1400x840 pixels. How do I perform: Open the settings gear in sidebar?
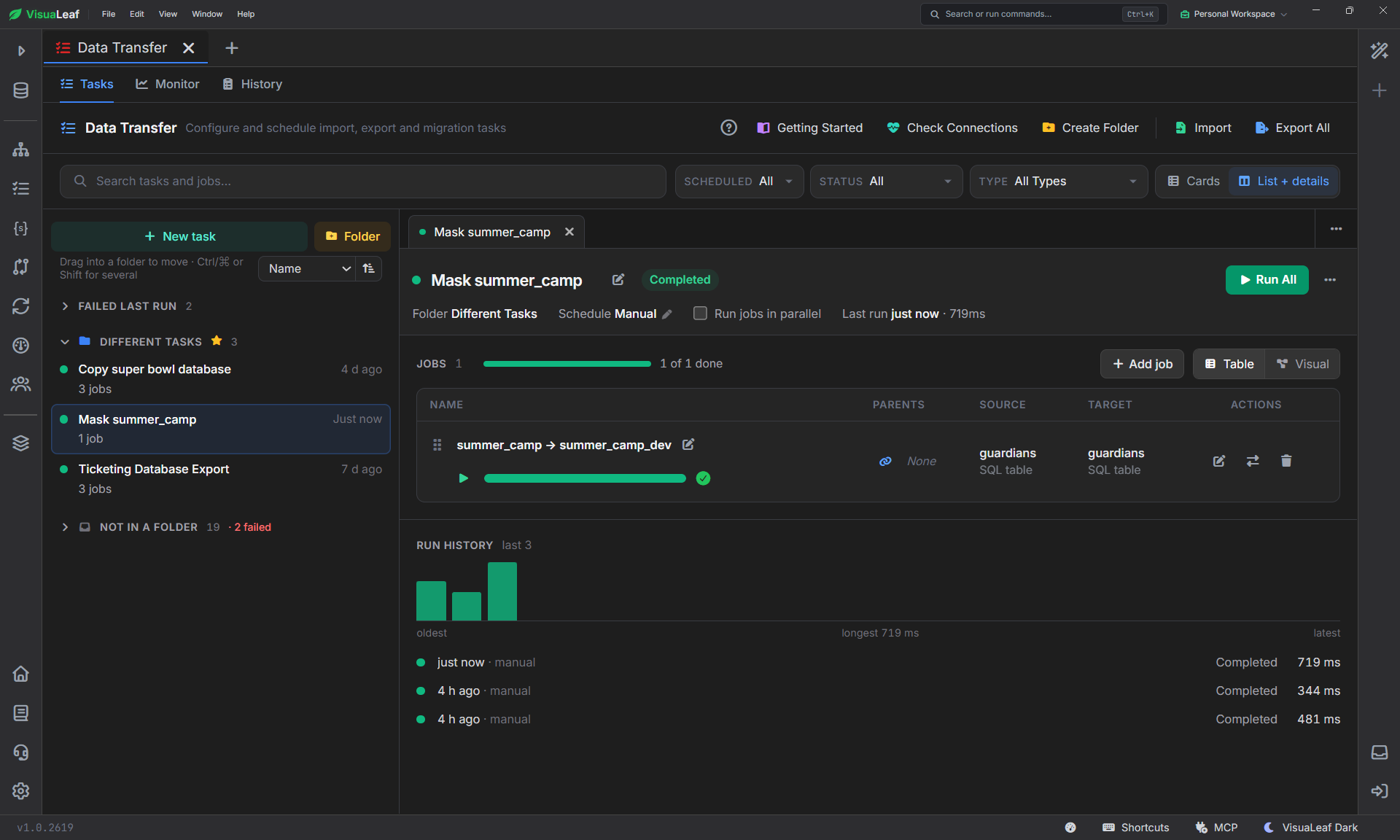pyautogui.click(x=20, y=791)
